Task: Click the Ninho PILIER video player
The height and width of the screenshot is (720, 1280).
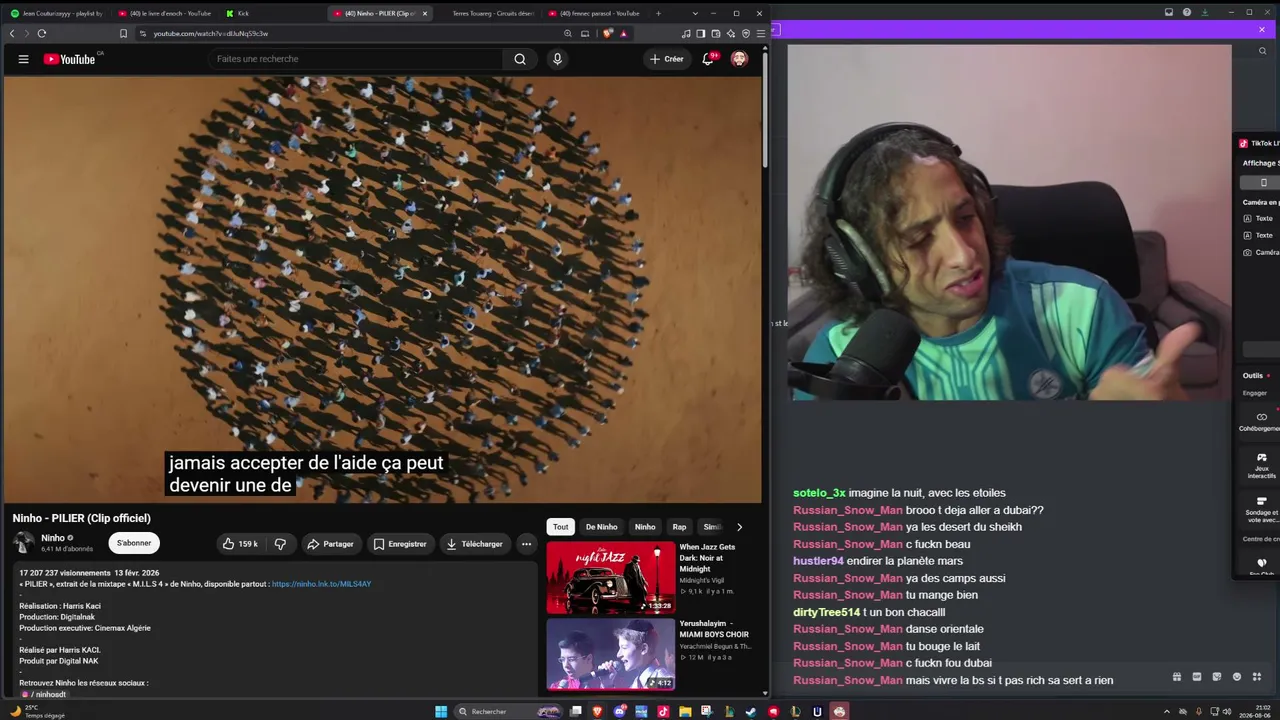Action: (383, 289)
